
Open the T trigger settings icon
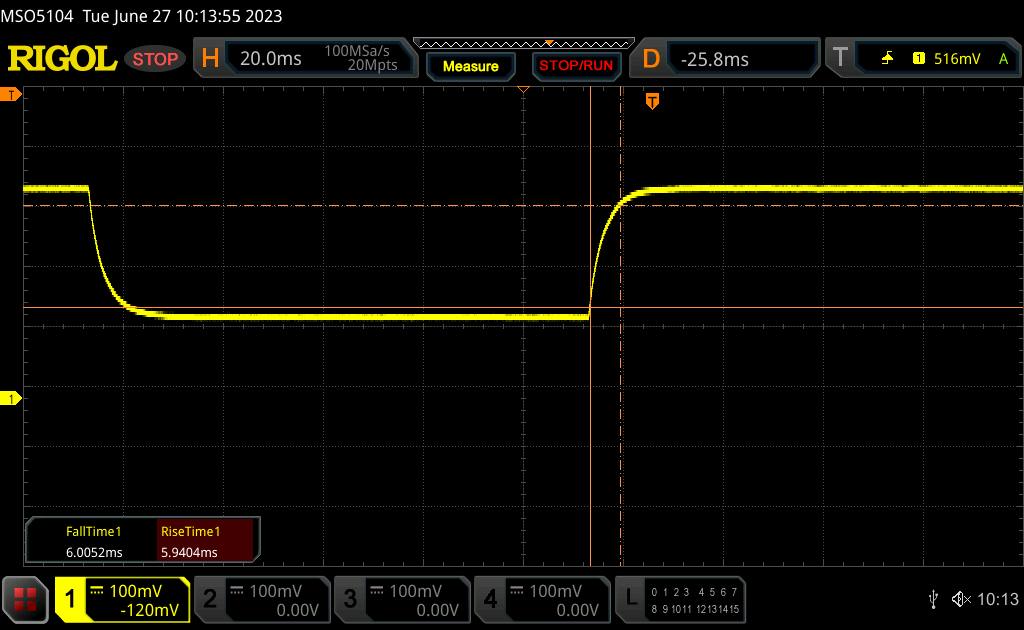click(x=840, y=59)
